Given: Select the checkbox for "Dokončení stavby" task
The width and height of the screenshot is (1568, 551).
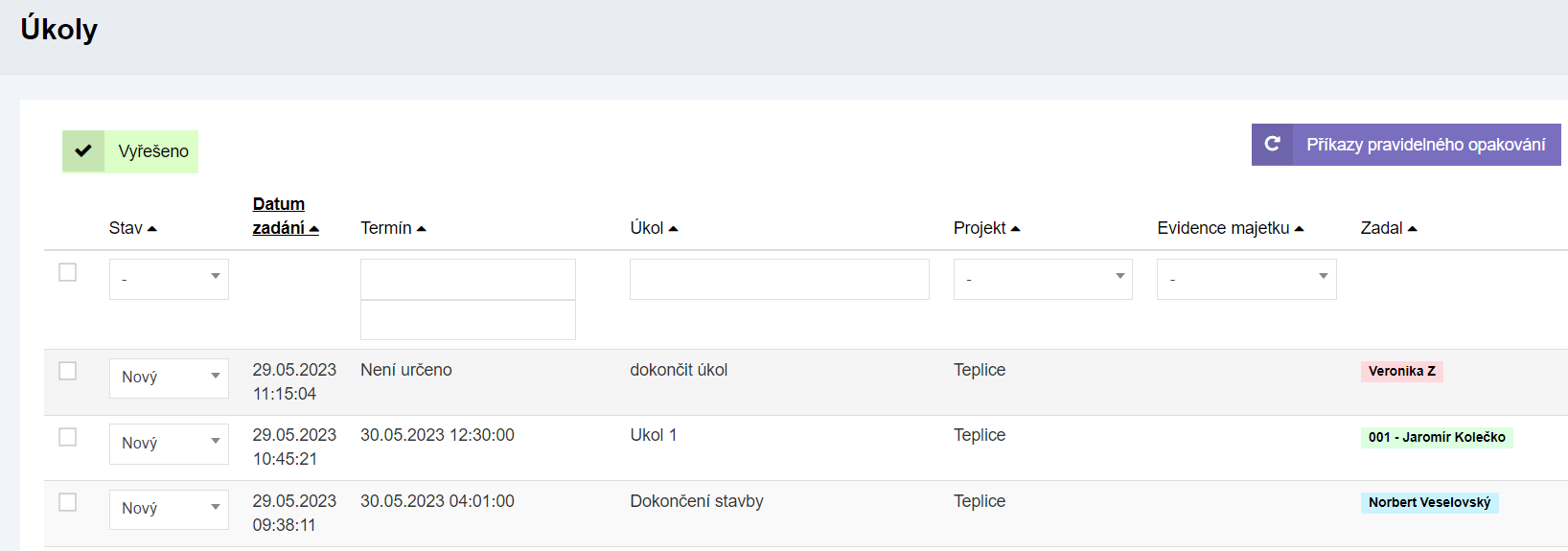Looking at the screenshot, I should tap(68, 502).
